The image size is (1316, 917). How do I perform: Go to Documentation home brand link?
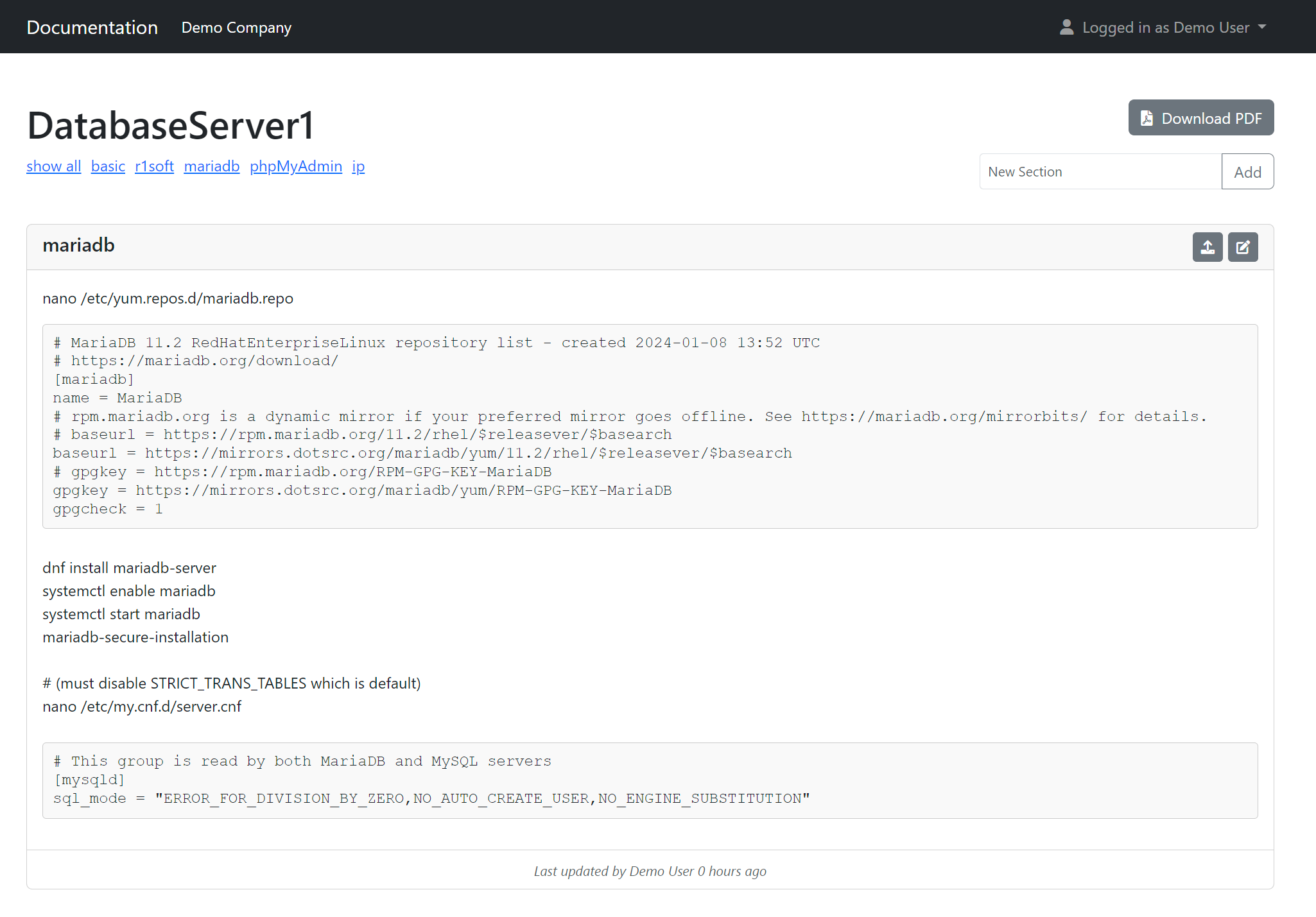(92, 28)
